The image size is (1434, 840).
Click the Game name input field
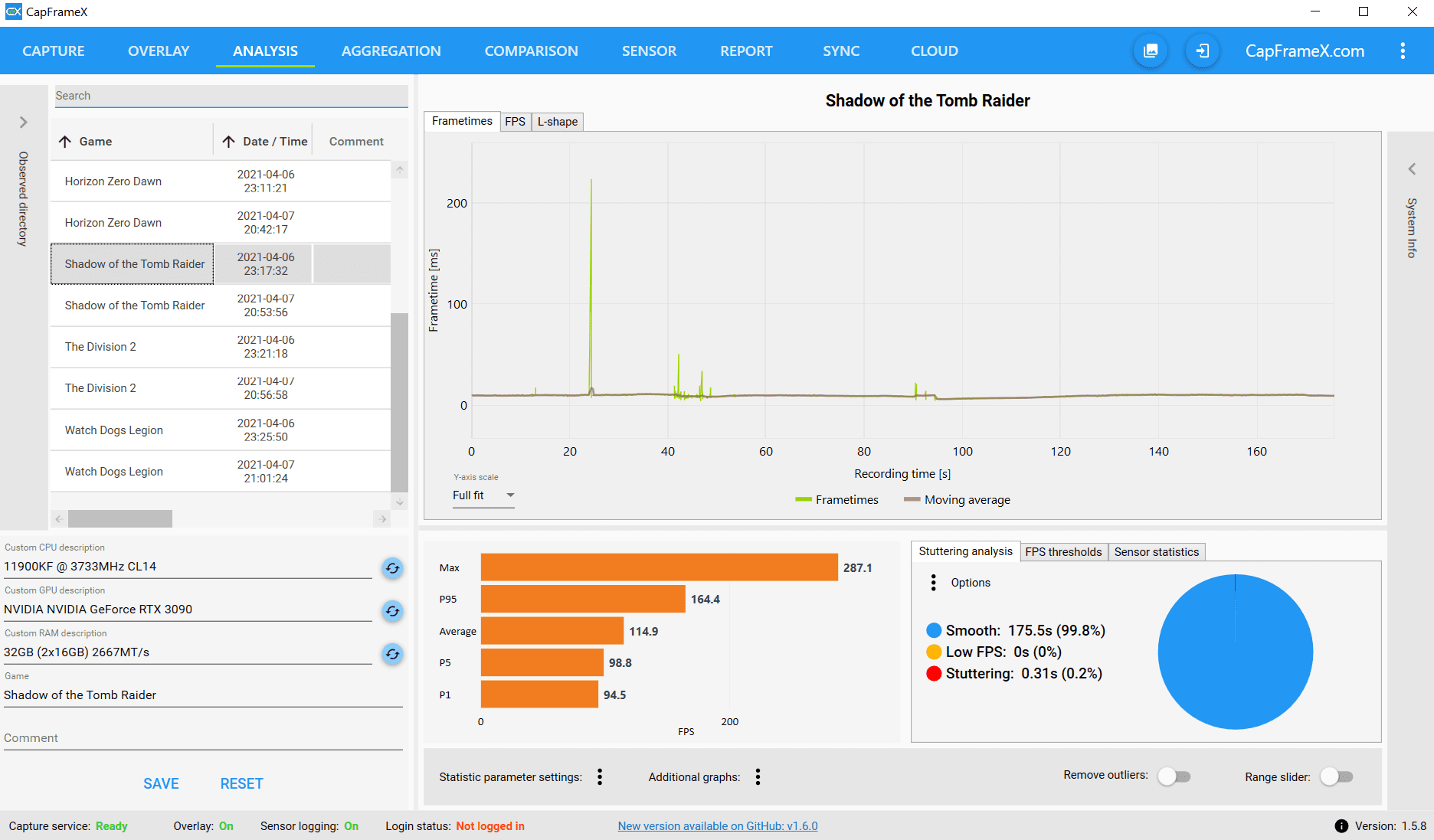coord(203,695)
